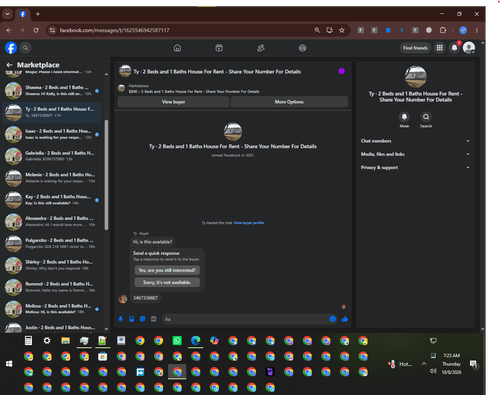Viewport: 500px width, 395px height.
Task: Open Settings gear in the taskbar
Action: [47, 340]
